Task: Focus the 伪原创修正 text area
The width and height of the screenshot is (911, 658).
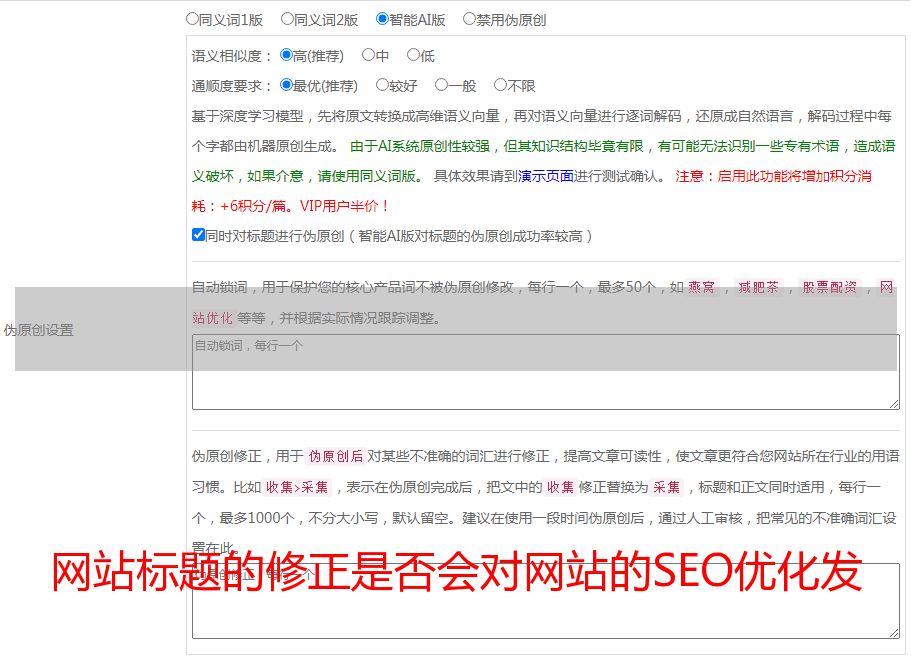Action: (x=546, y=601)
